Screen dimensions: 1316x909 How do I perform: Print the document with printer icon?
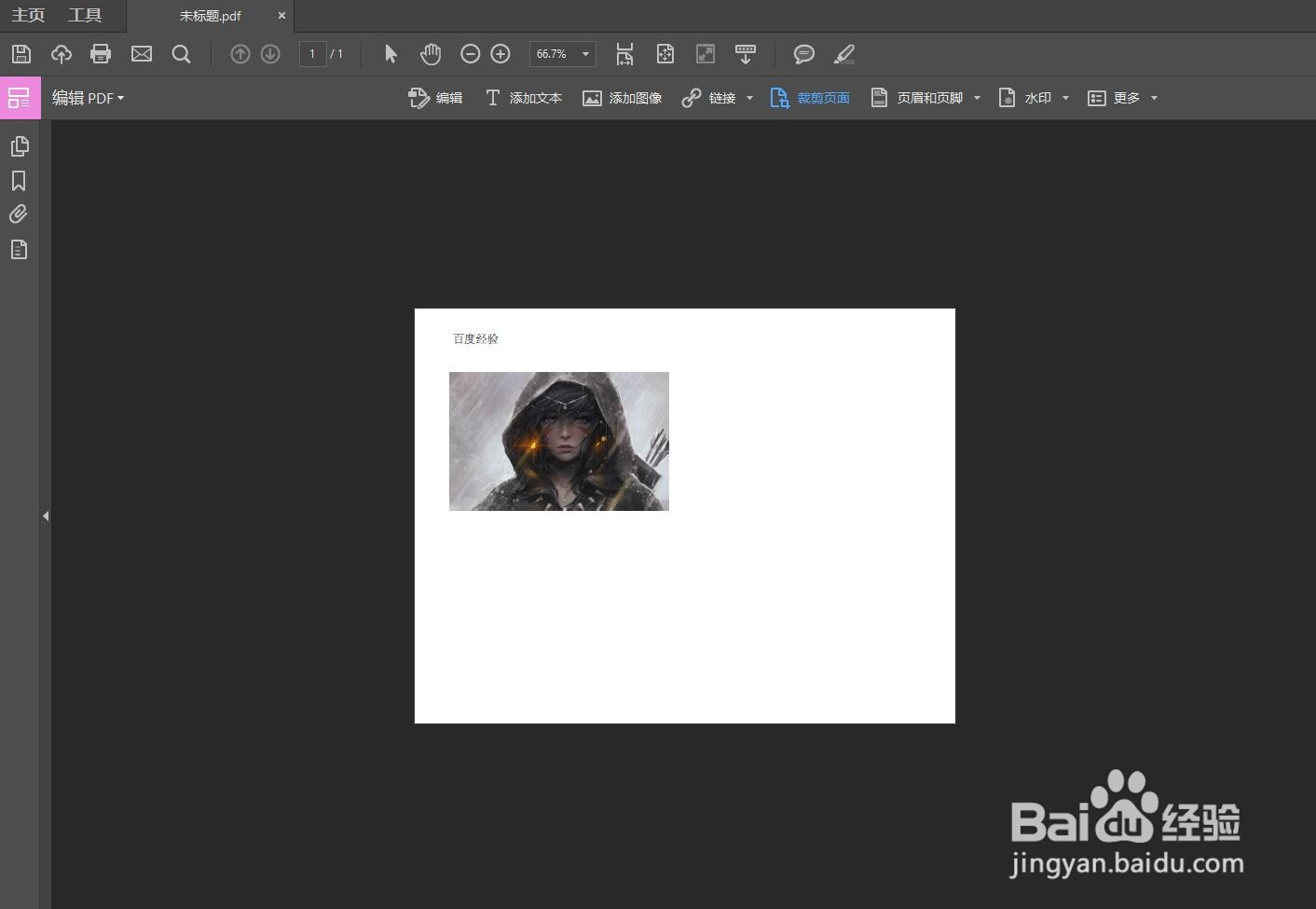(101, 54)
